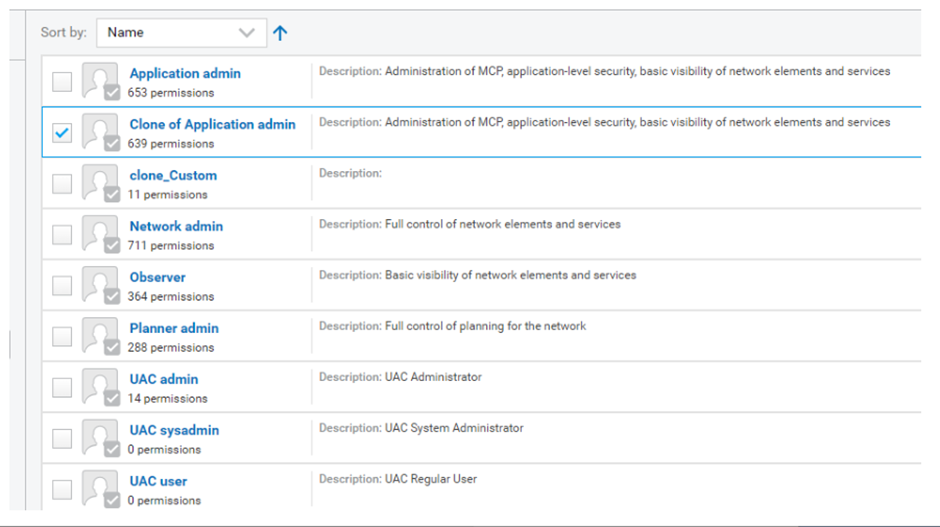Click the Observer role avatar icon
940x527 pixels.
pos(100,284)
